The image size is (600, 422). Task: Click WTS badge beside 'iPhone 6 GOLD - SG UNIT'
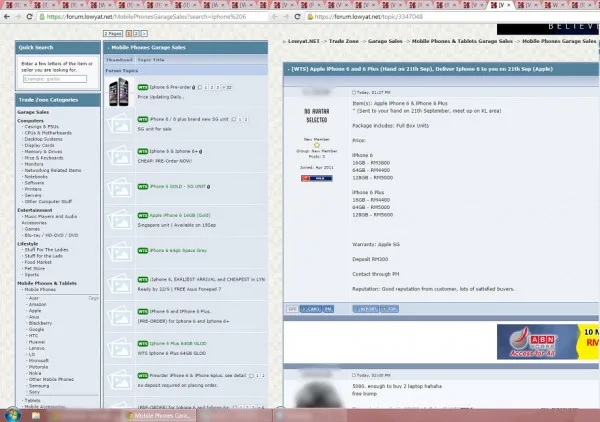pos(143,187)
